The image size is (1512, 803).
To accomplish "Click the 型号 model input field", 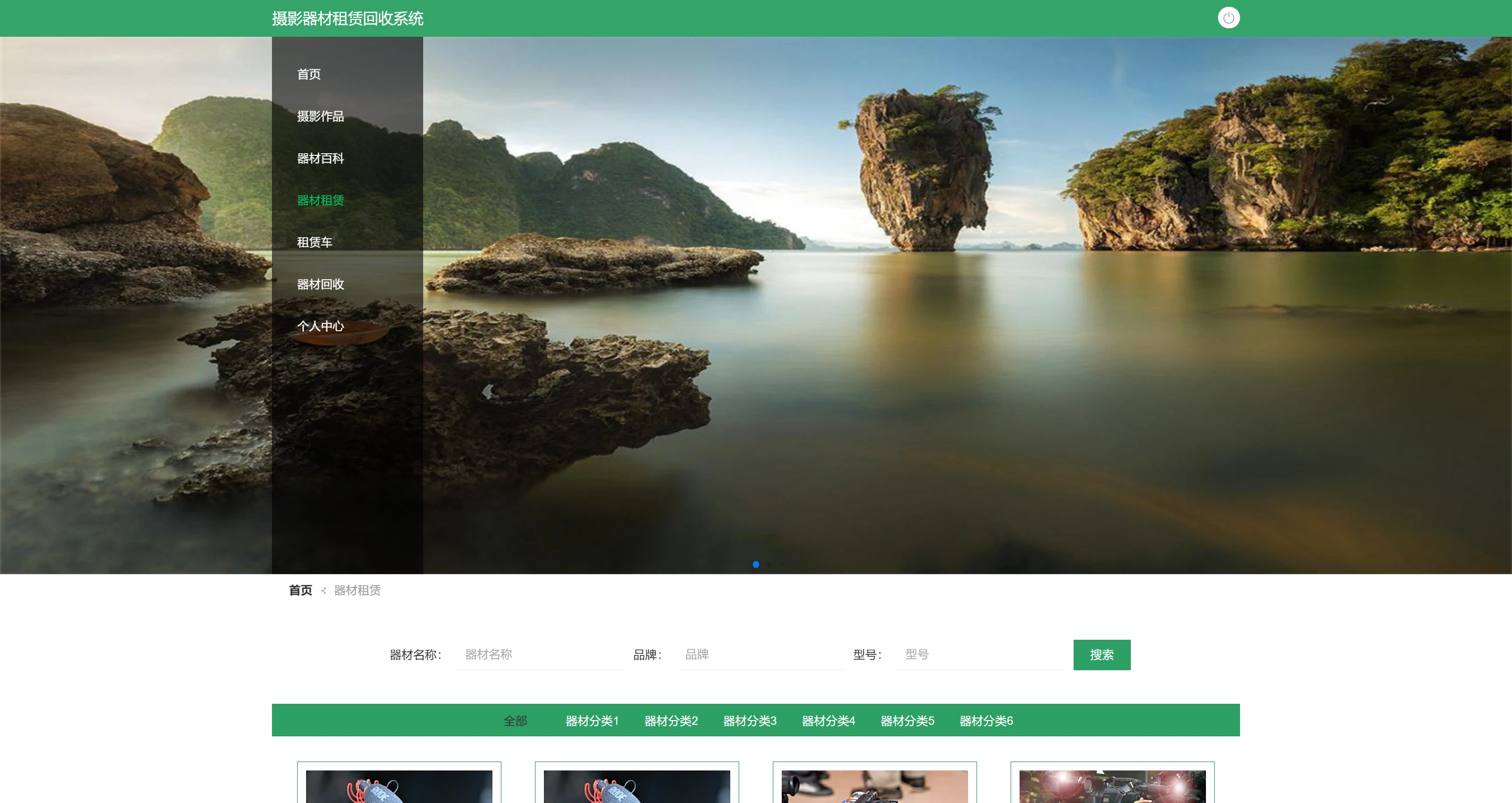I will (x=980, y=654).
